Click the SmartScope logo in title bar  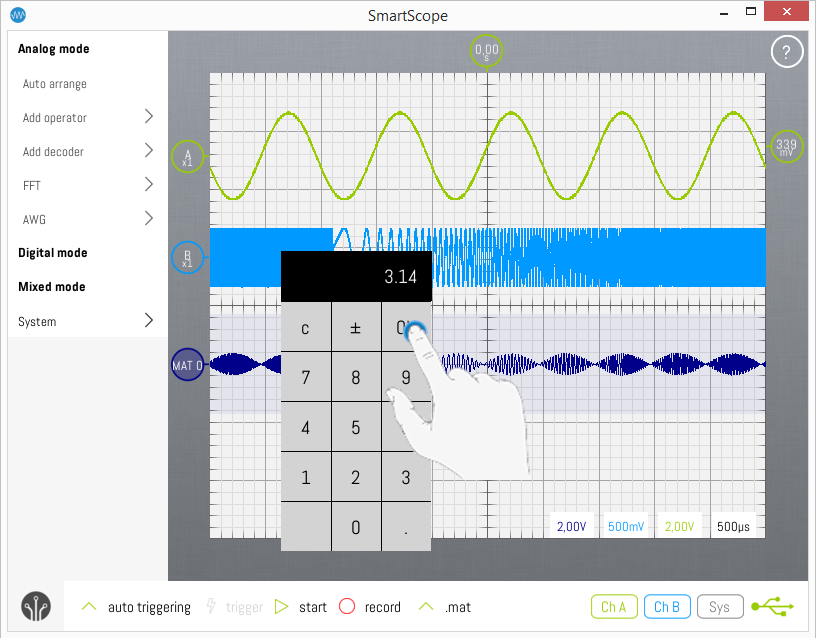click(18, 15)
